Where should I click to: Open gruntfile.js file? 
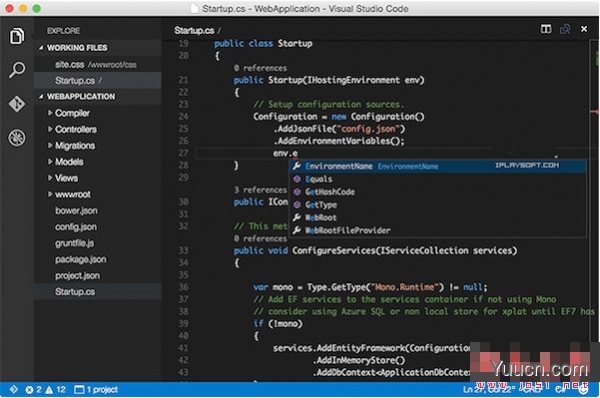(x=98, y=243)
